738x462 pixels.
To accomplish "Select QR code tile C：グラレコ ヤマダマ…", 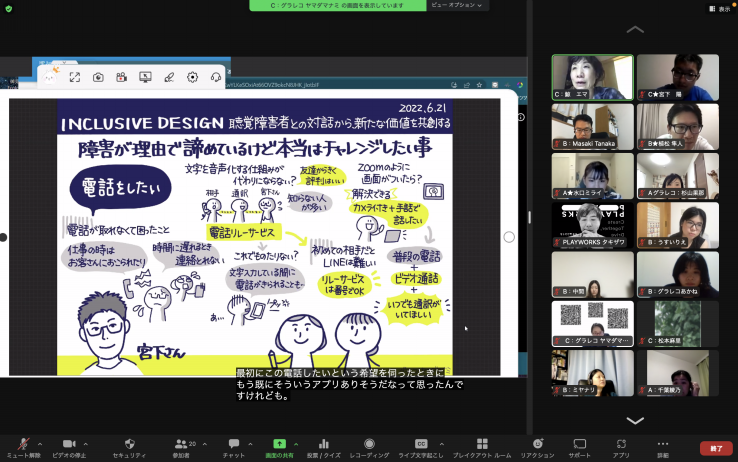I will [593, 324].
